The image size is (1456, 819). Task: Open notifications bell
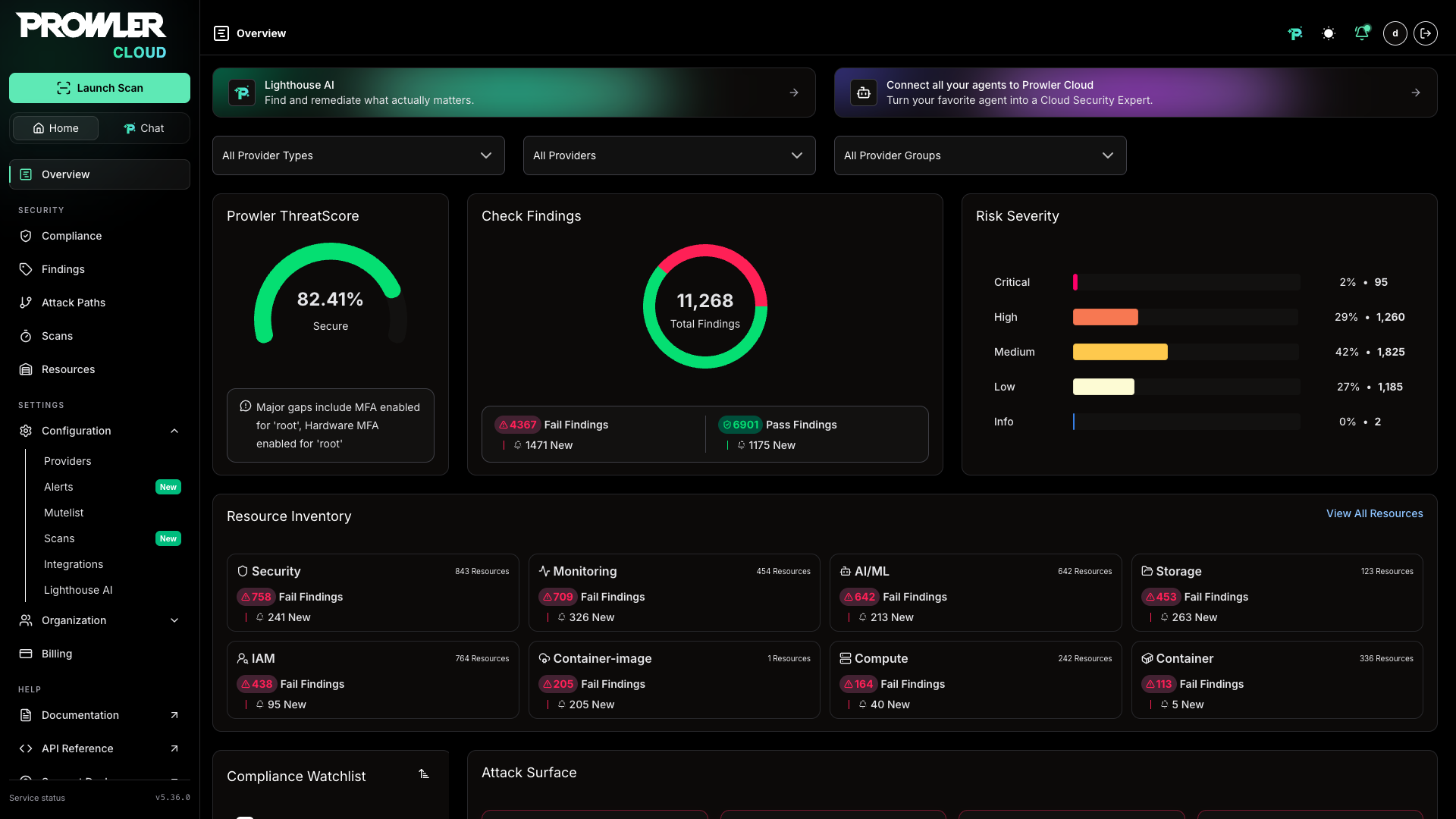[x=1362, y=33]
